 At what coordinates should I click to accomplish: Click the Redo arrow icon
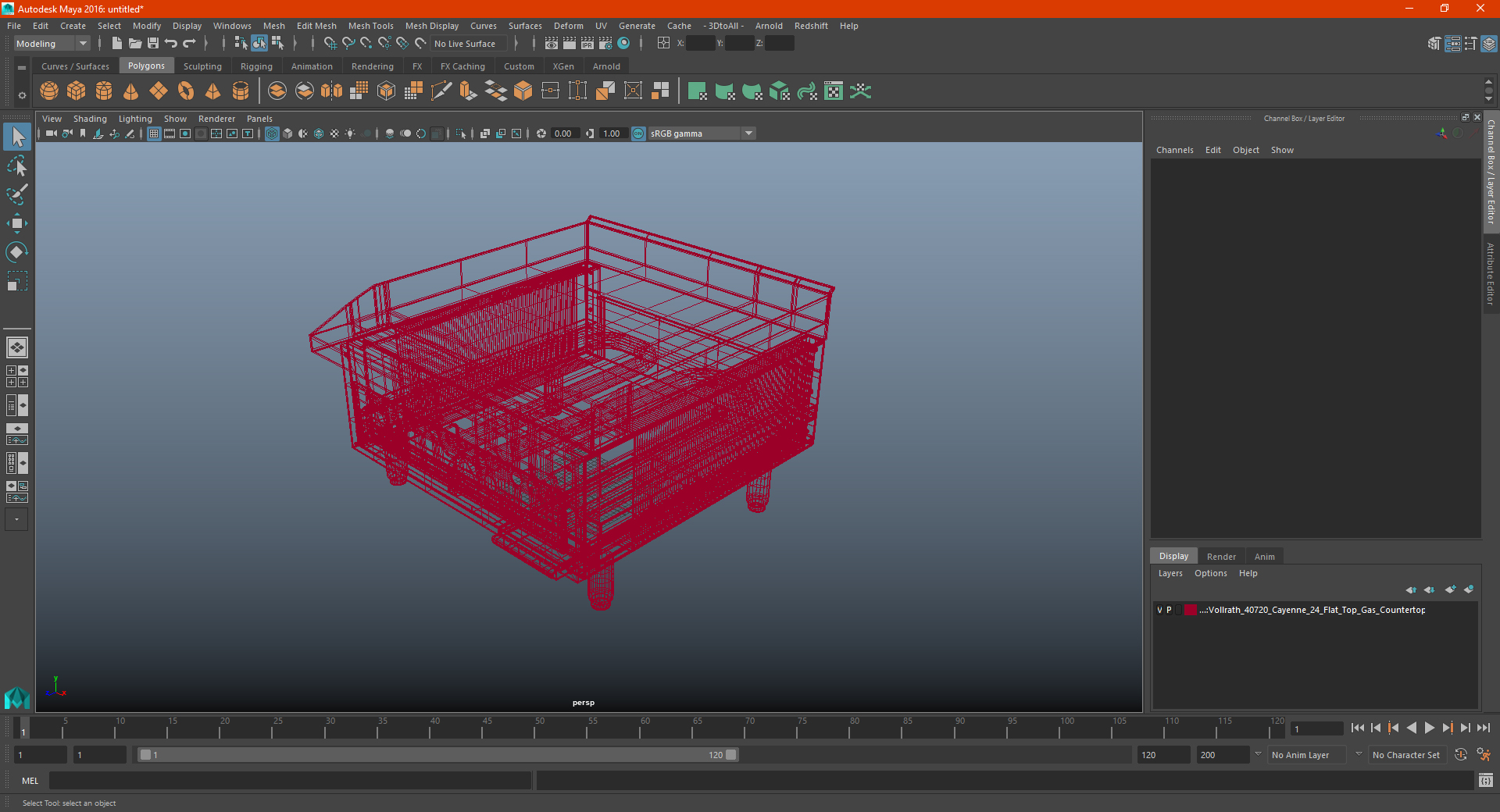189,44
